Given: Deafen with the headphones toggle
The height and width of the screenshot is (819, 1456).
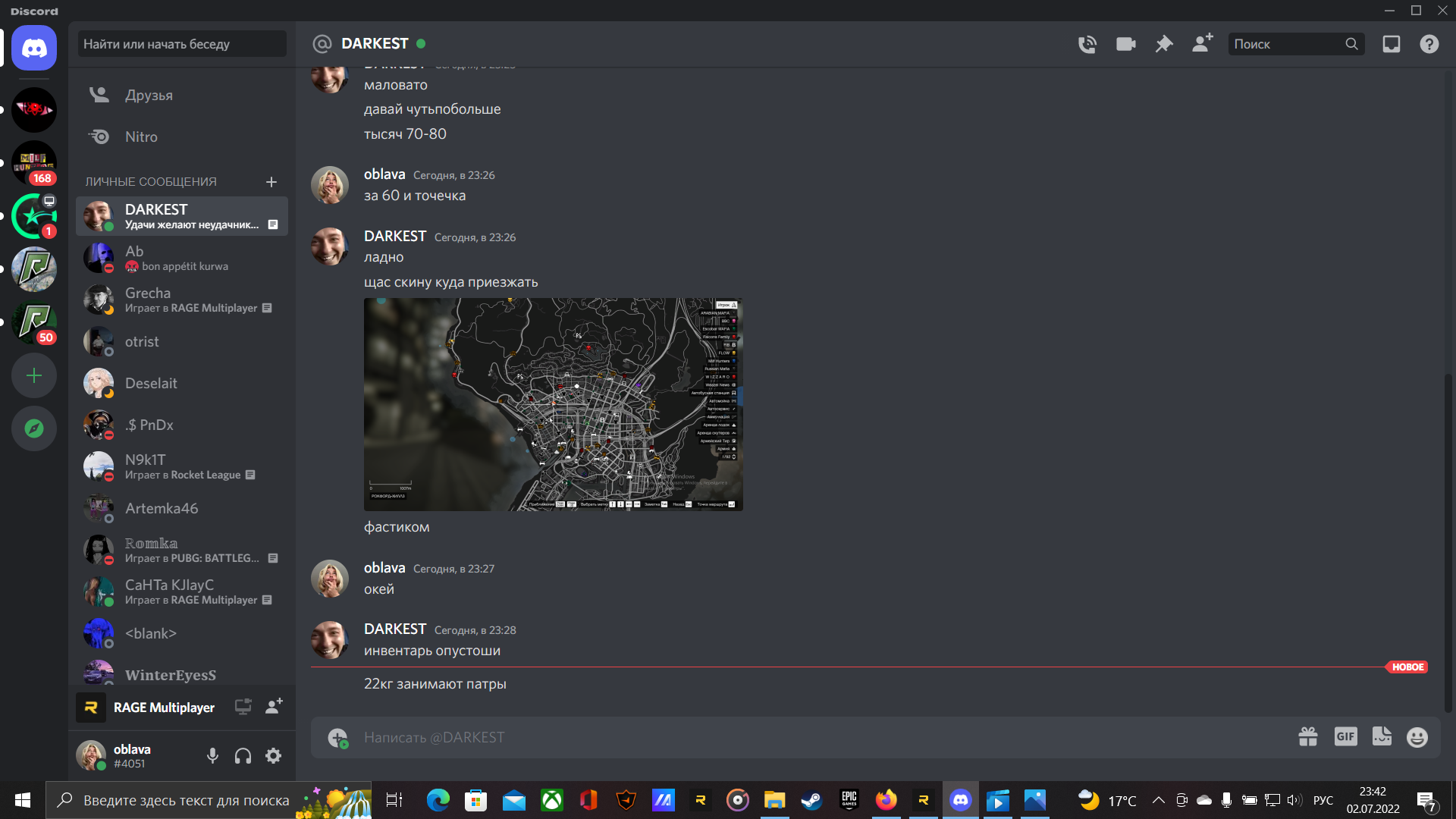Looking at the screenshot, I should 243,756.
